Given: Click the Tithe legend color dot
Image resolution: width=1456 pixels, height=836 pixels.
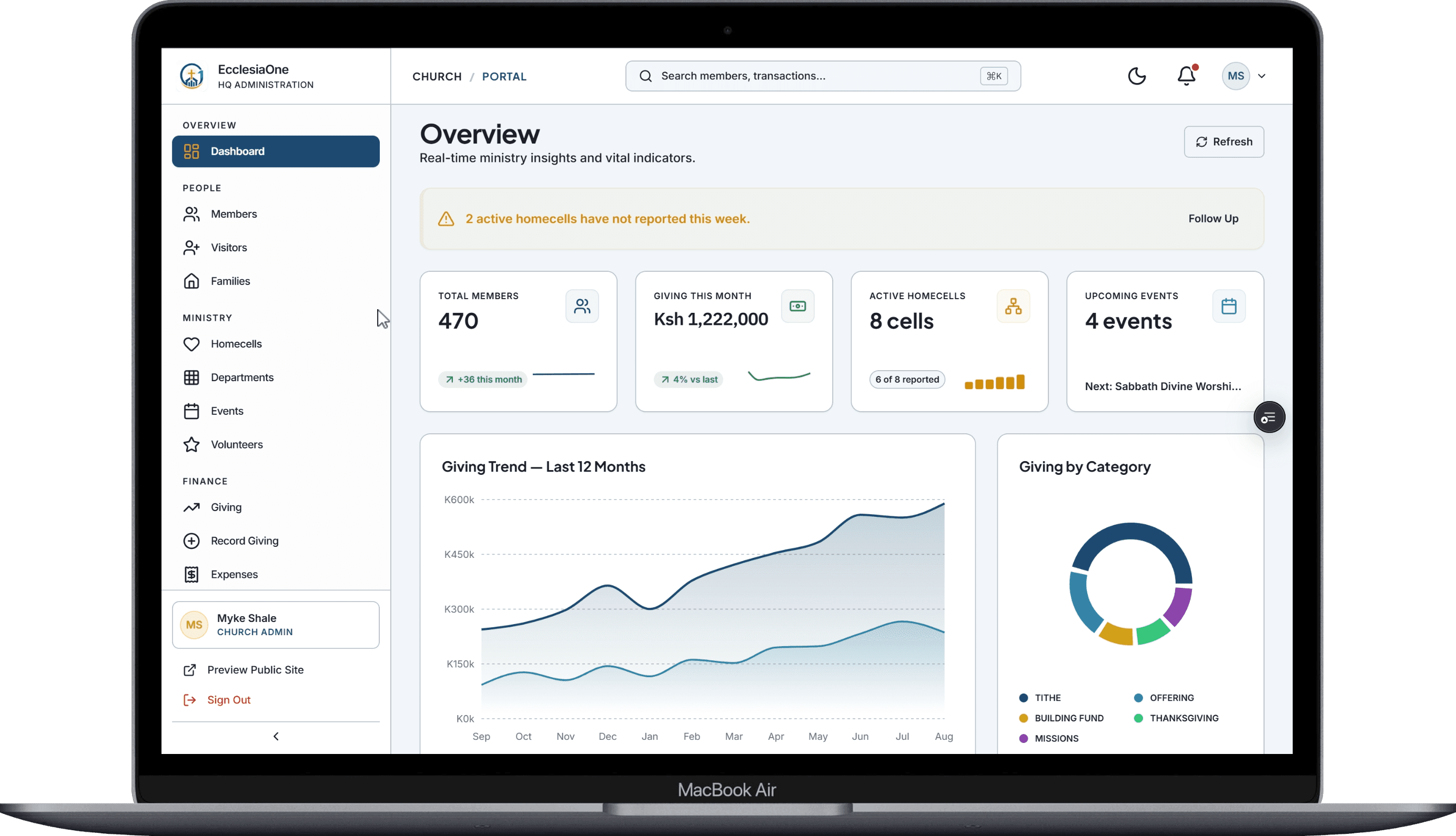Looking at the screenshot, I should pyautogui.click(x=1023, y=698).
